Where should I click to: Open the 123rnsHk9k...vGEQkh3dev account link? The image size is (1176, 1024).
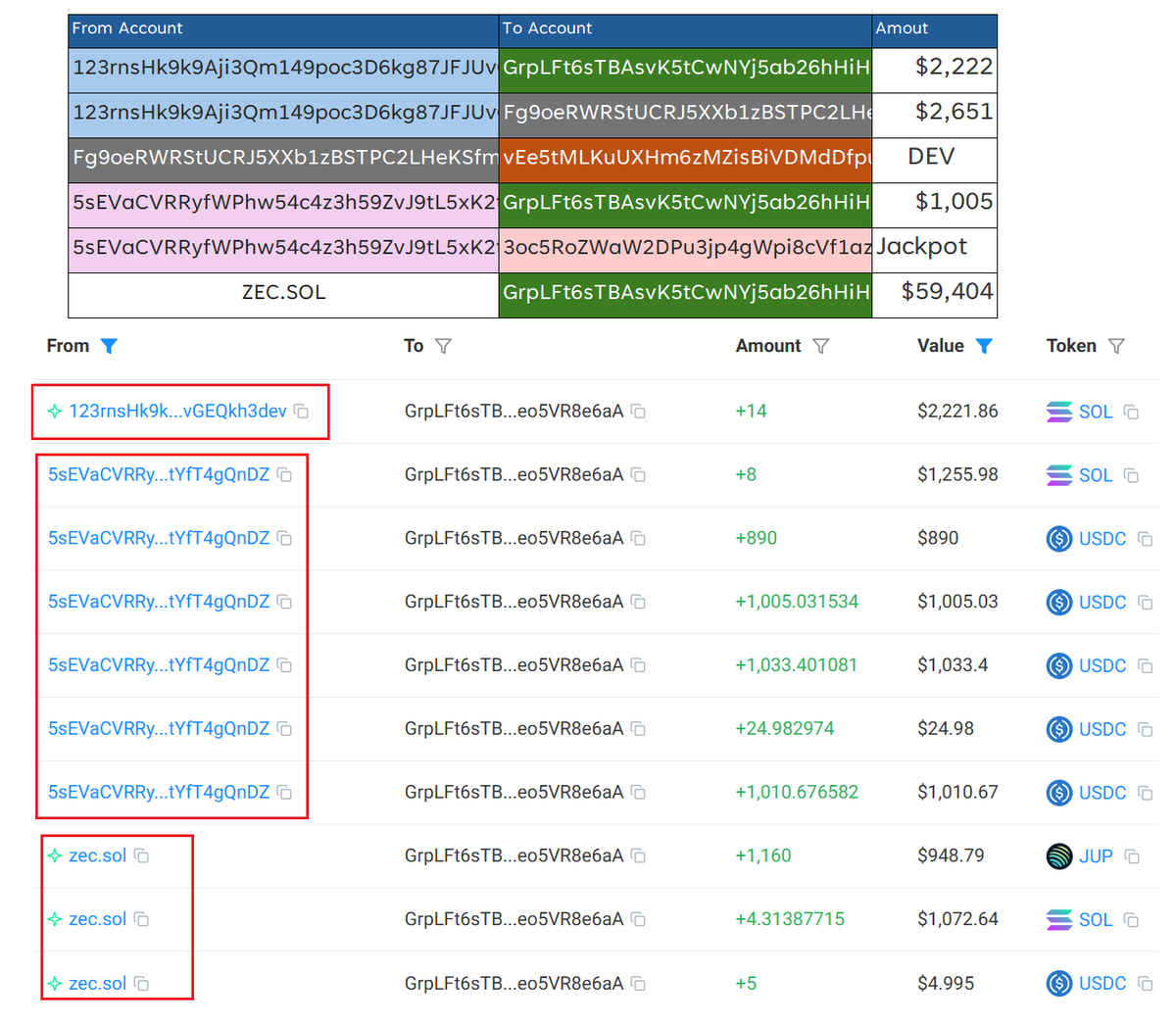tap(177, 412)
